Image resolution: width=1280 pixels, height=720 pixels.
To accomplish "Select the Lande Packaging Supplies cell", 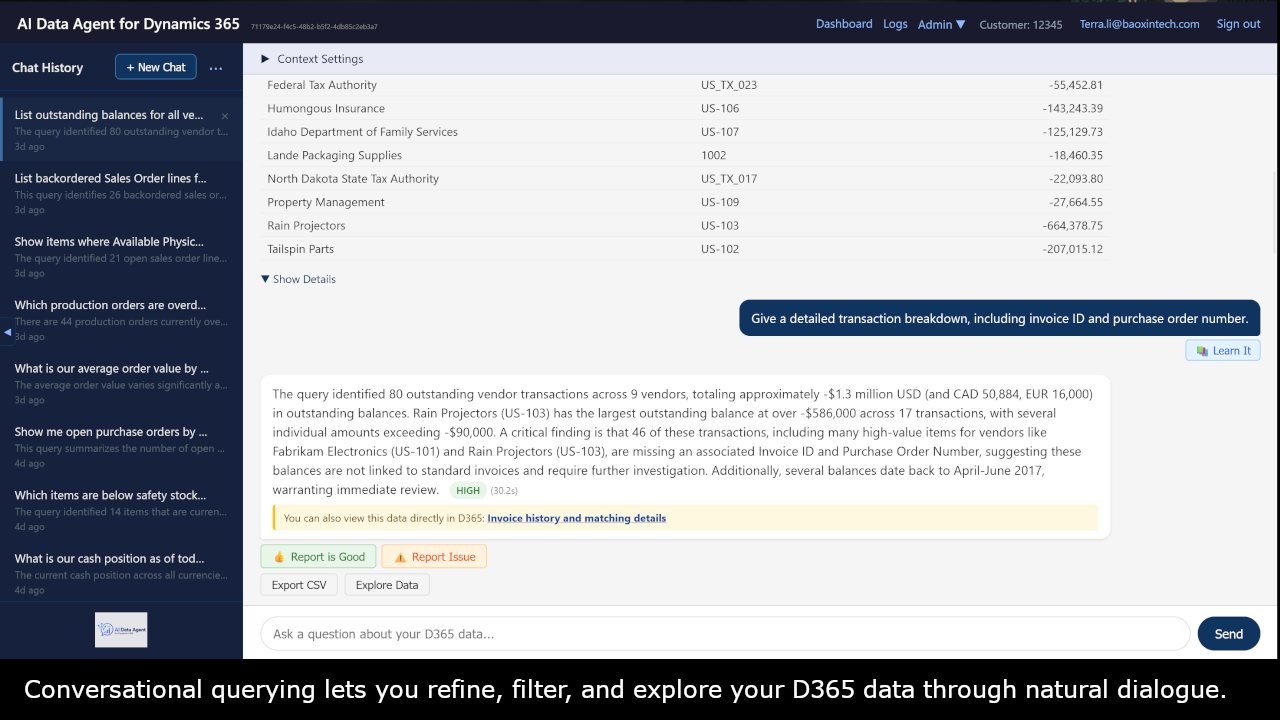I will pos(334,155).
